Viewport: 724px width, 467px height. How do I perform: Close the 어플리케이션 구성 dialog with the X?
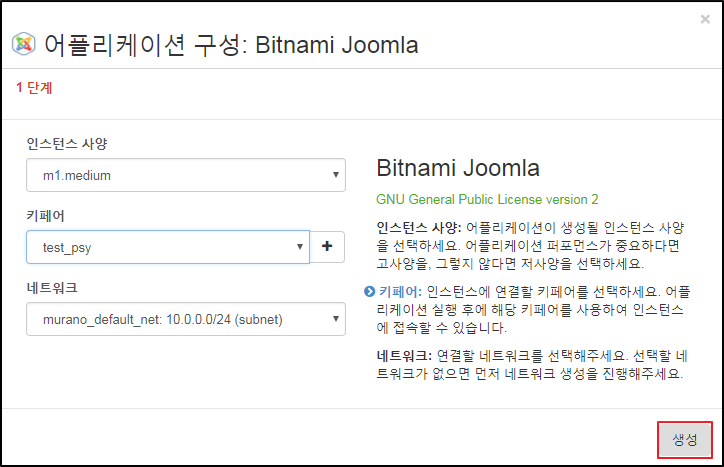[705, 18]
